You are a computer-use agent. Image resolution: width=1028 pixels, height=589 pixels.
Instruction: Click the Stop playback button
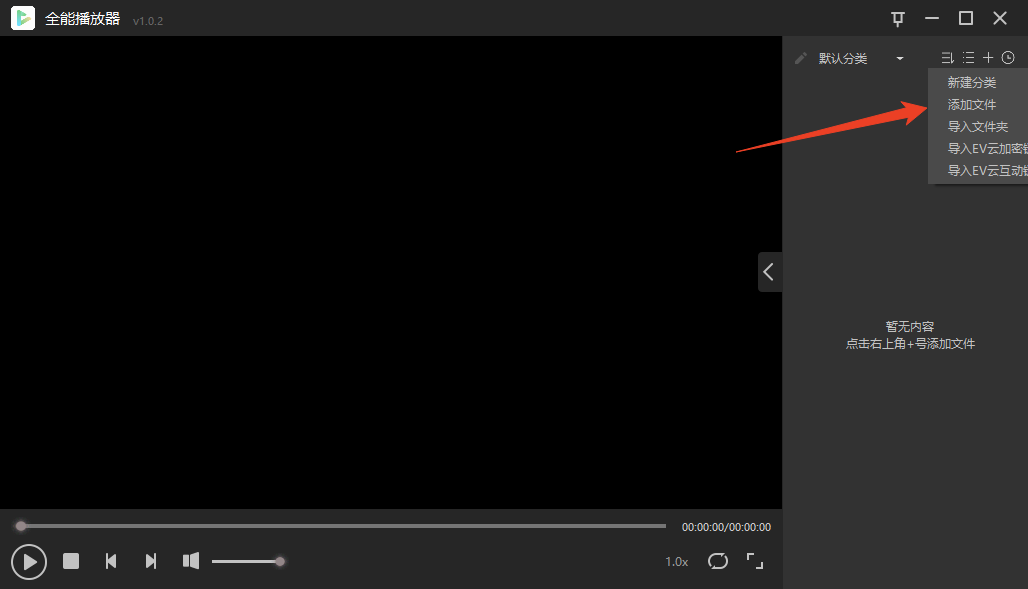click(71, 561)
